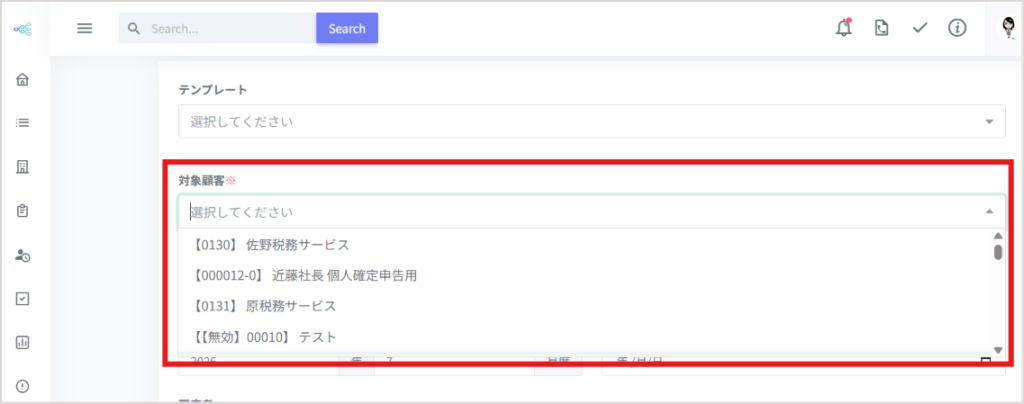The width and height of the screenshot is (1024, 404).
Task: Open the user avatar profile
Action: tap(1009, 28)
